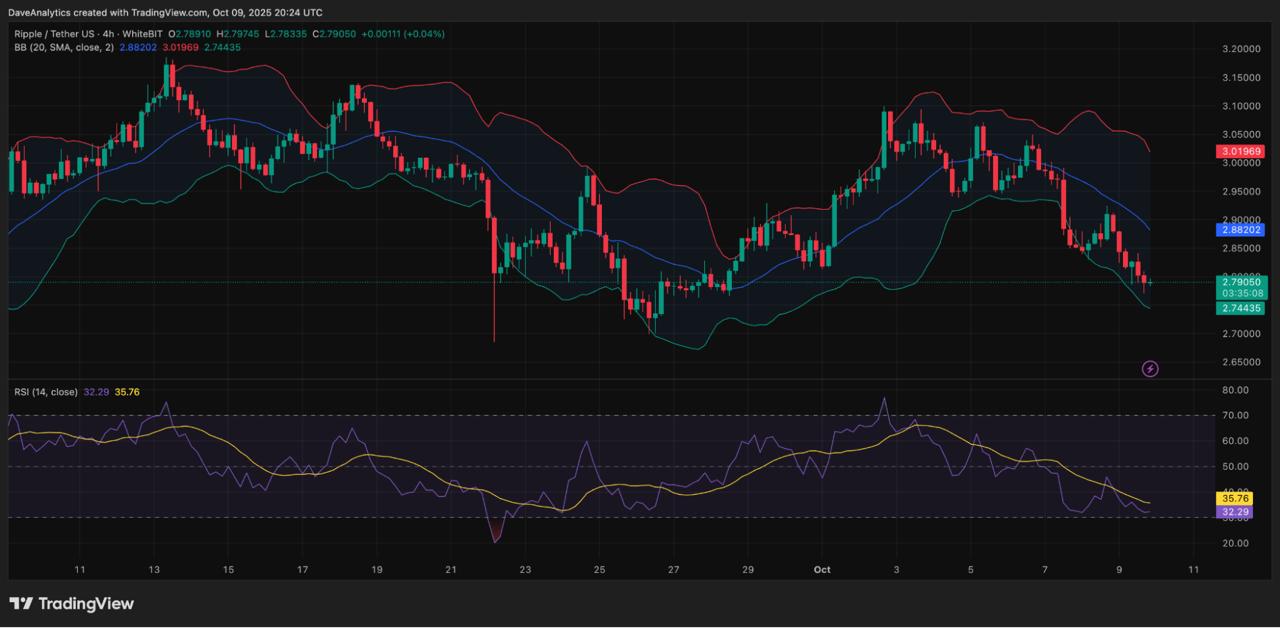
Task: Click the DaveAnalytics created with TradingView.com caption
Action: point(165,12)
